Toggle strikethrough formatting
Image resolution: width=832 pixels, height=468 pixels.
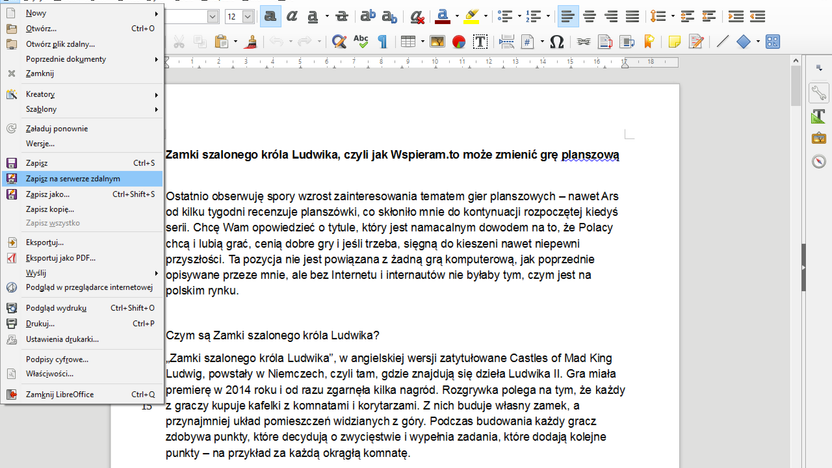(342, 16)
